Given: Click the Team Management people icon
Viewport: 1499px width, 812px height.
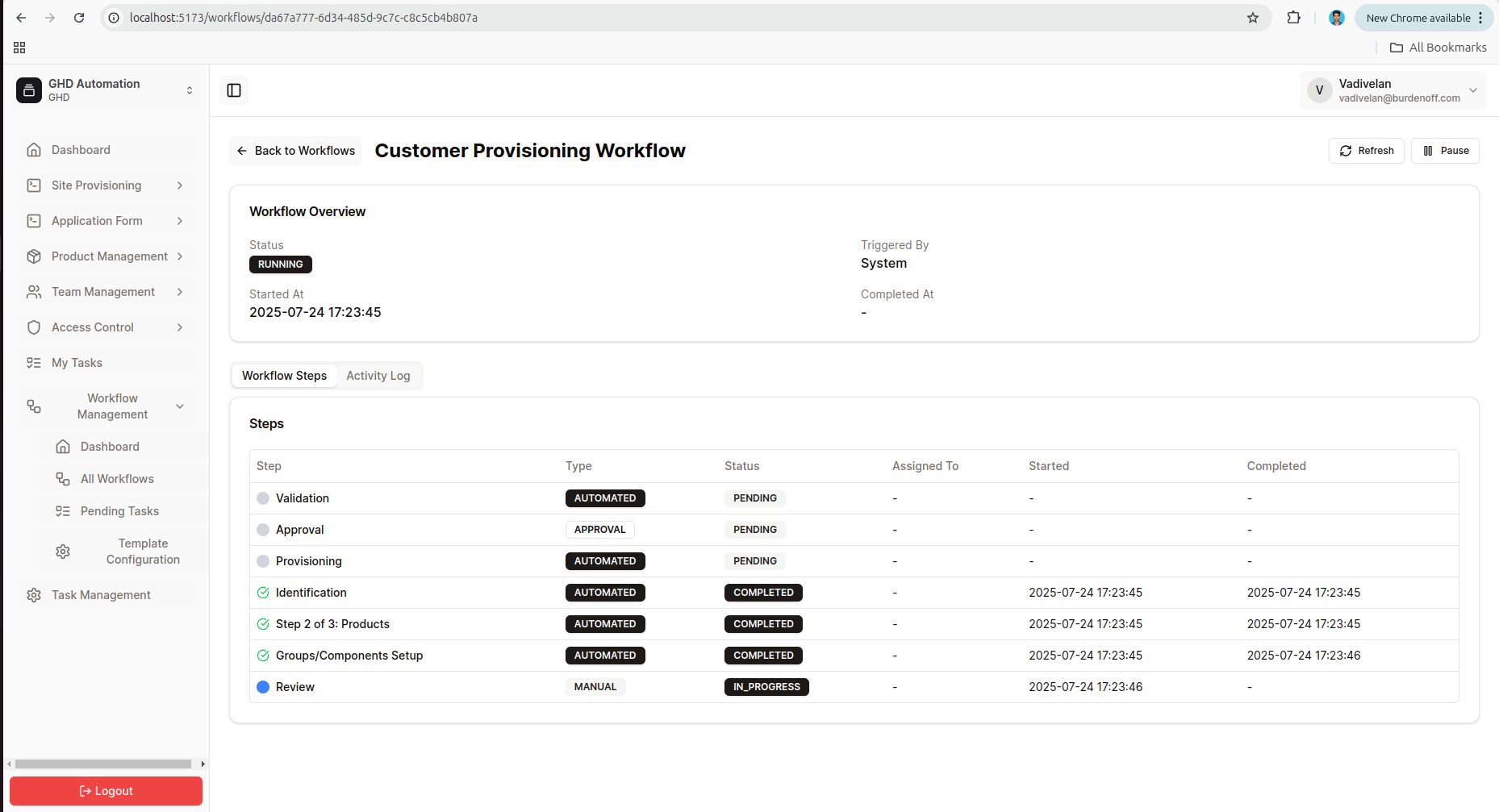Looking at the screenshot, I should click(x=34, y=292).
